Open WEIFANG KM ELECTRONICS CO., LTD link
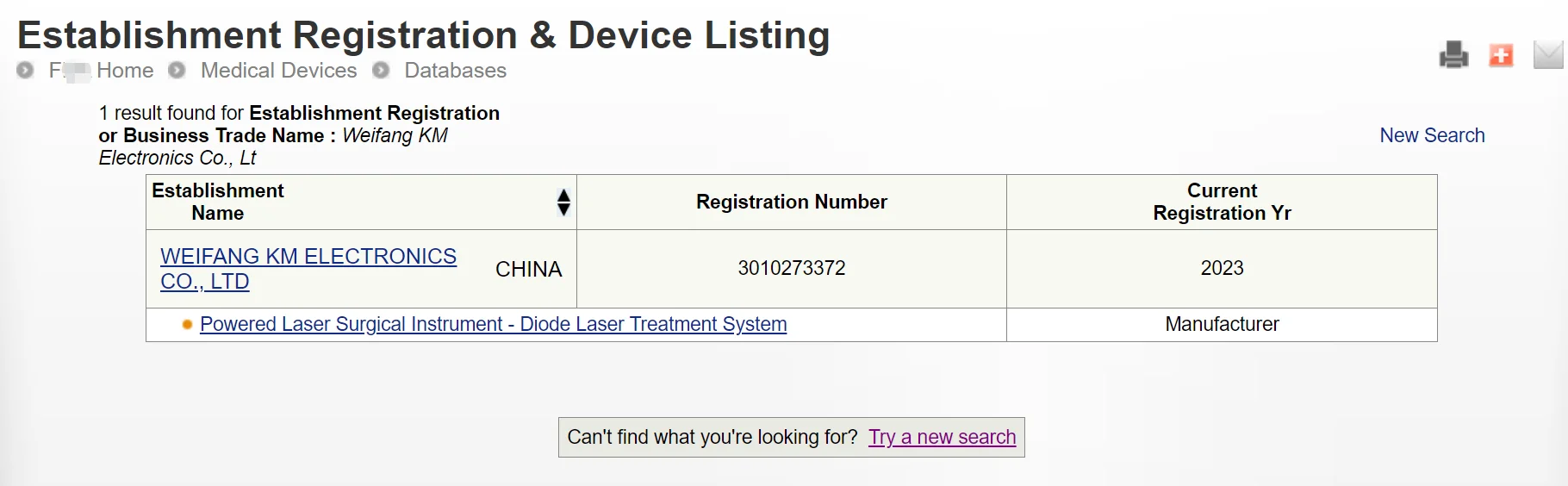 [x=308, y=257]
